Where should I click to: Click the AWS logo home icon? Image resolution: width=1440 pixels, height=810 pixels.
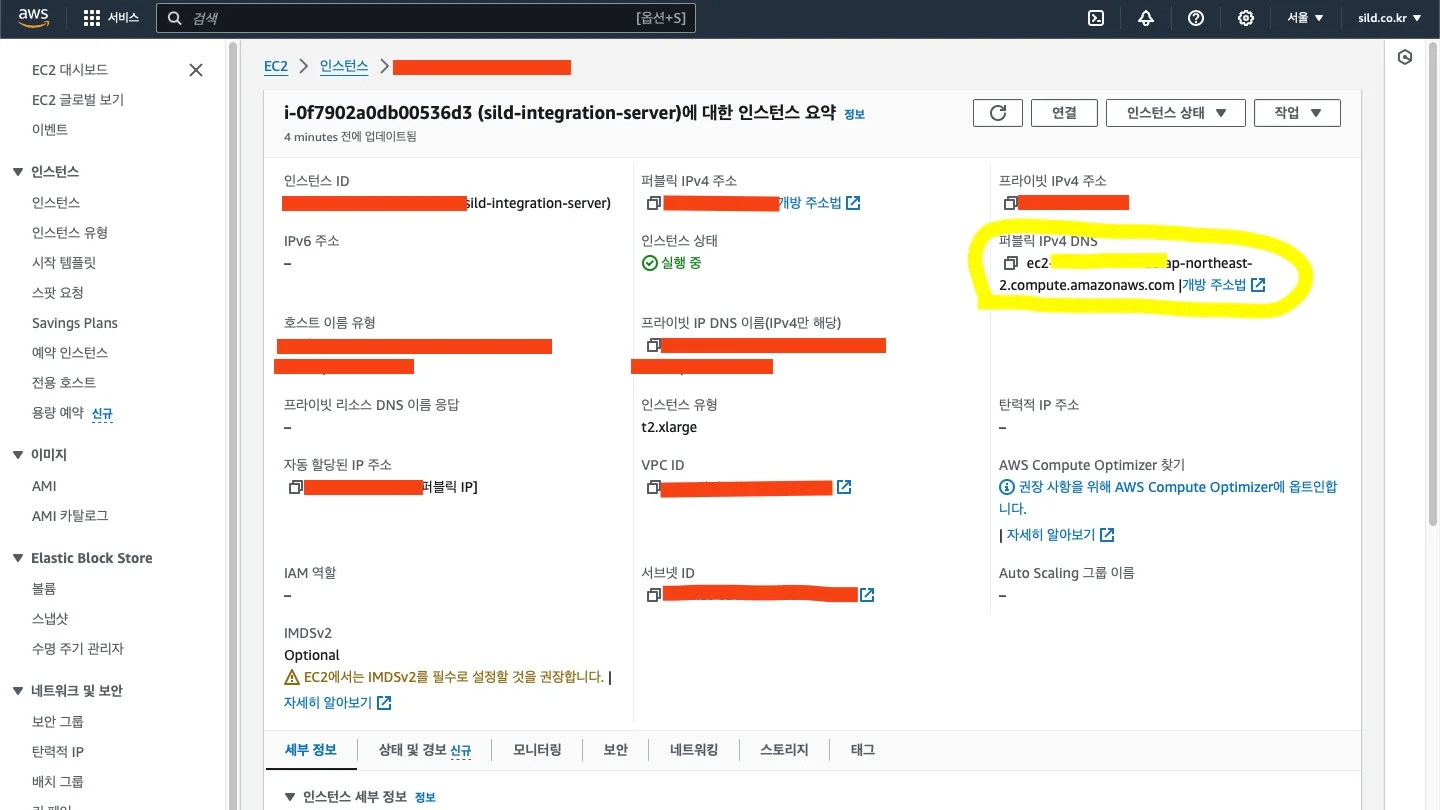tap(35, 18)
